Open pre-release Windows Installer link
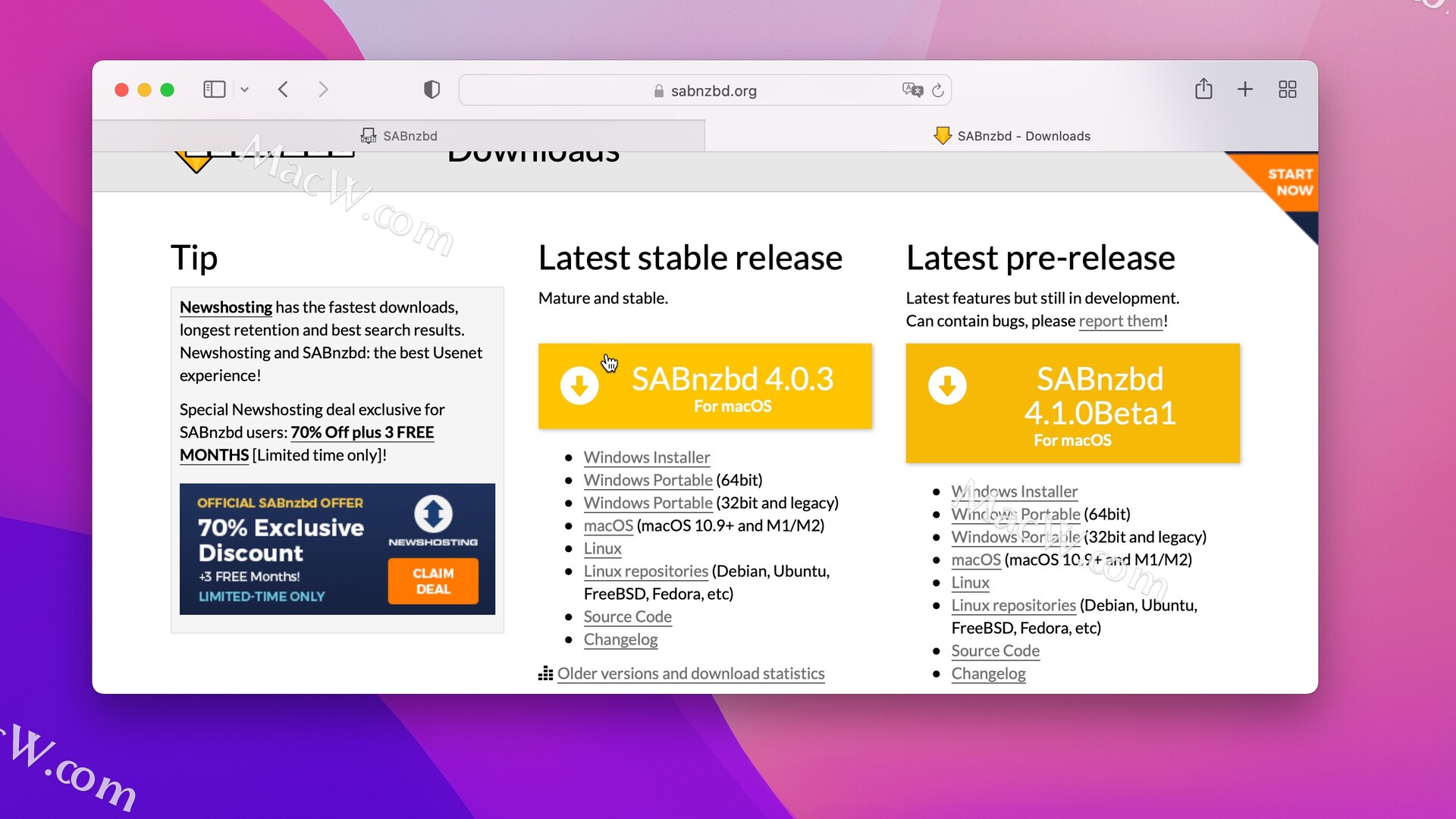 [1015, 491]
